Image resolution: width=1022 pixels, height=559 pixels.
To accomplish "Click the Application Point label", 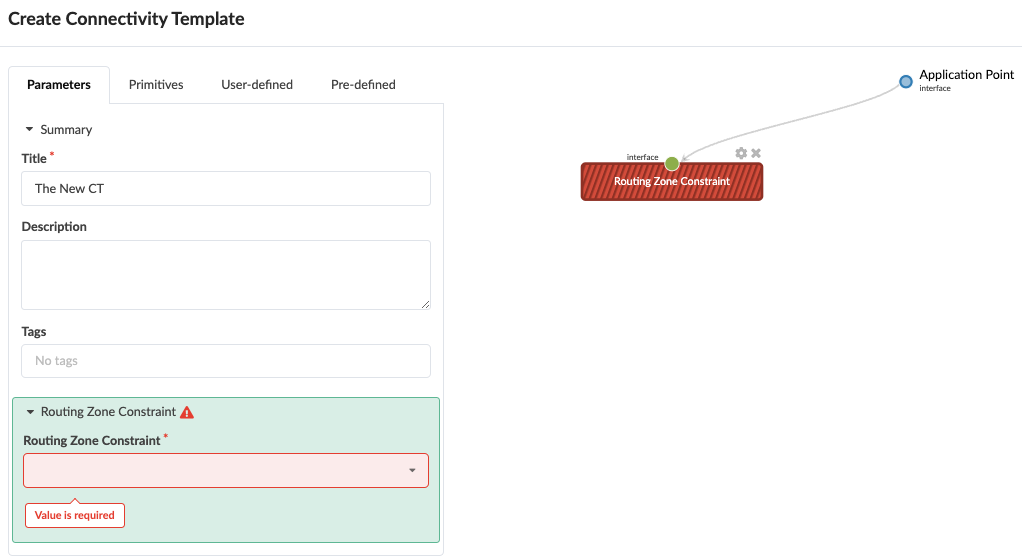I will 966,75.
